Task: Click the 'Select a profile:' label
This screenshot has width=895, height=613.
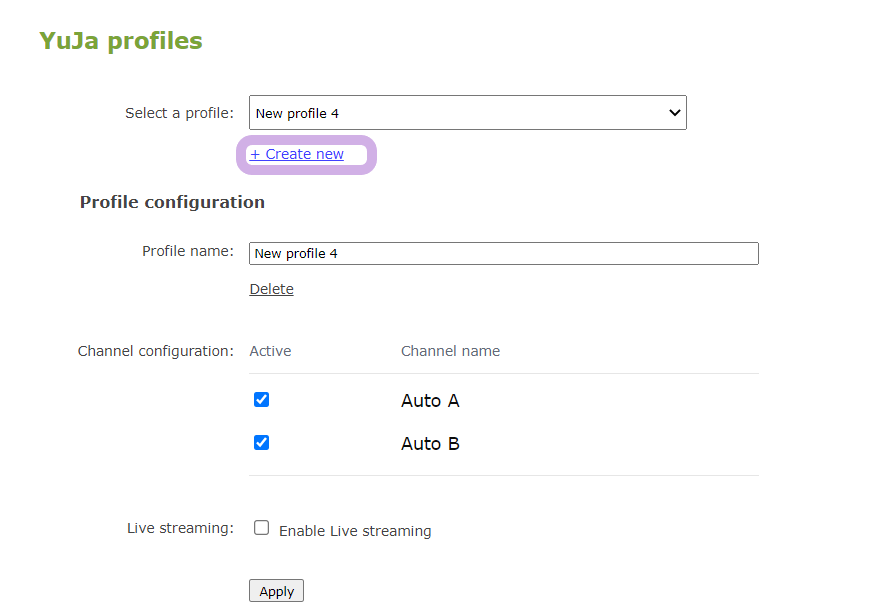Action: (x=179, y=113)
